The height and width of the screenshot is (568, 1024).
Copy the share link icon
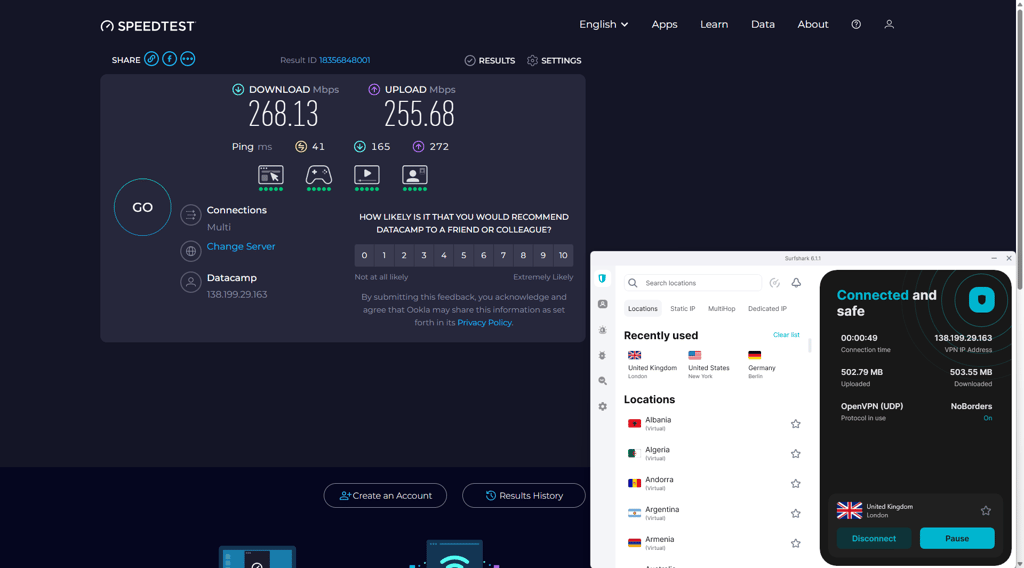click(x=151, y=59)
